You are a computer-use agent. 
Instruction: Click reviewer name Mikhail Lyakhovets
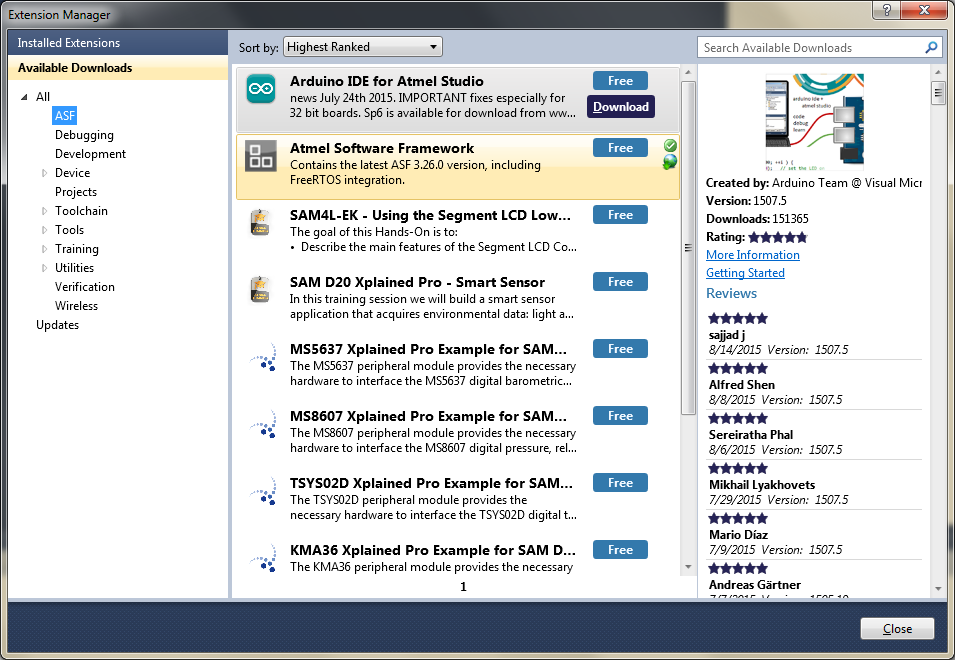click(762, 484)
